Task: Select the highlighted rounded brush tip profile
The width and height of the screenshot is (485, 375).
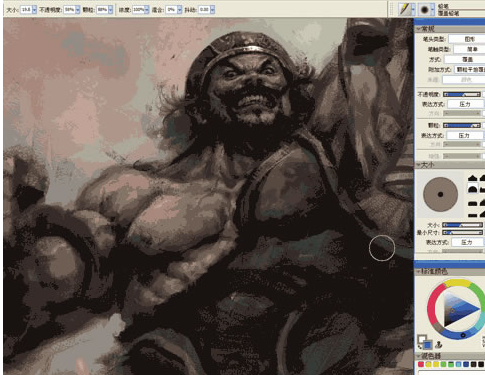Action: click(x=472, y=189)
